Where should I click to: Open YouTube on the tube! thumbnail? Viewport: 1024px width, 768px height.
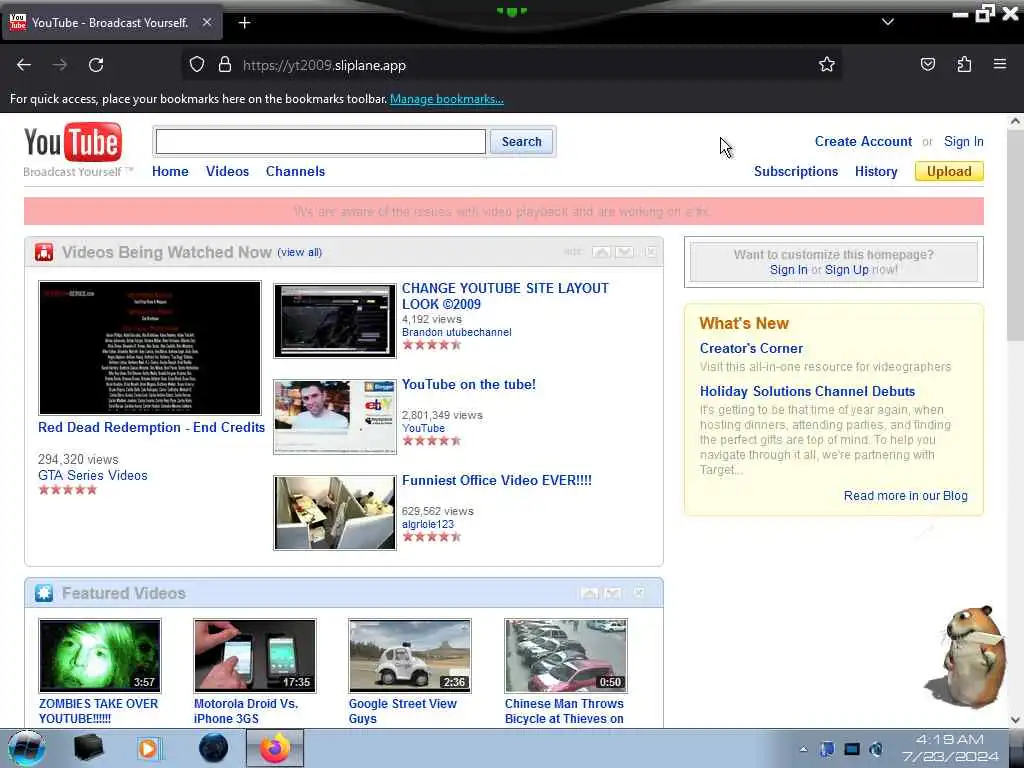click(334, 417)
